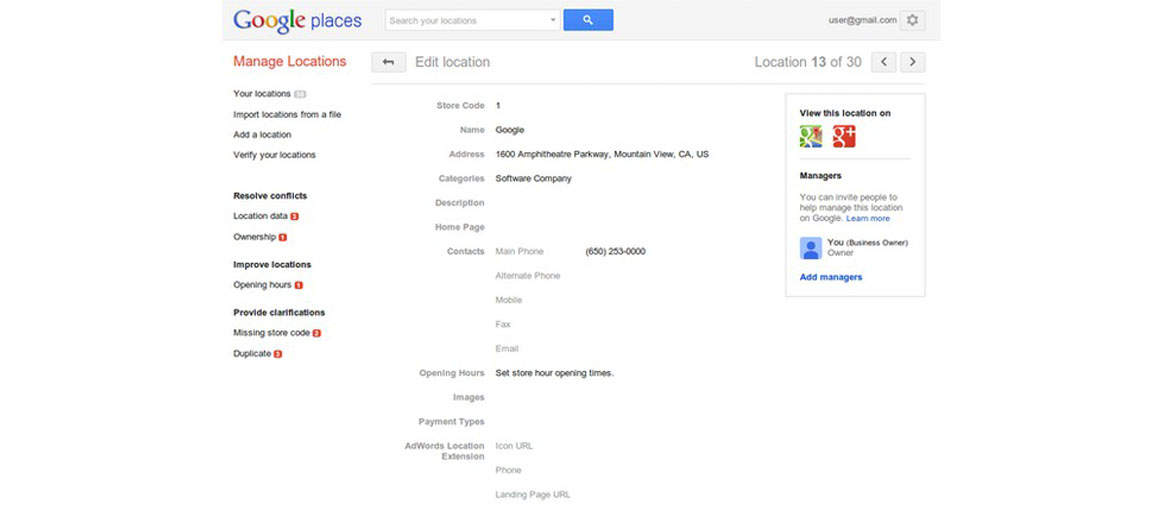
Task: Click the Landing Page URL field label
Action: point(533,495)
